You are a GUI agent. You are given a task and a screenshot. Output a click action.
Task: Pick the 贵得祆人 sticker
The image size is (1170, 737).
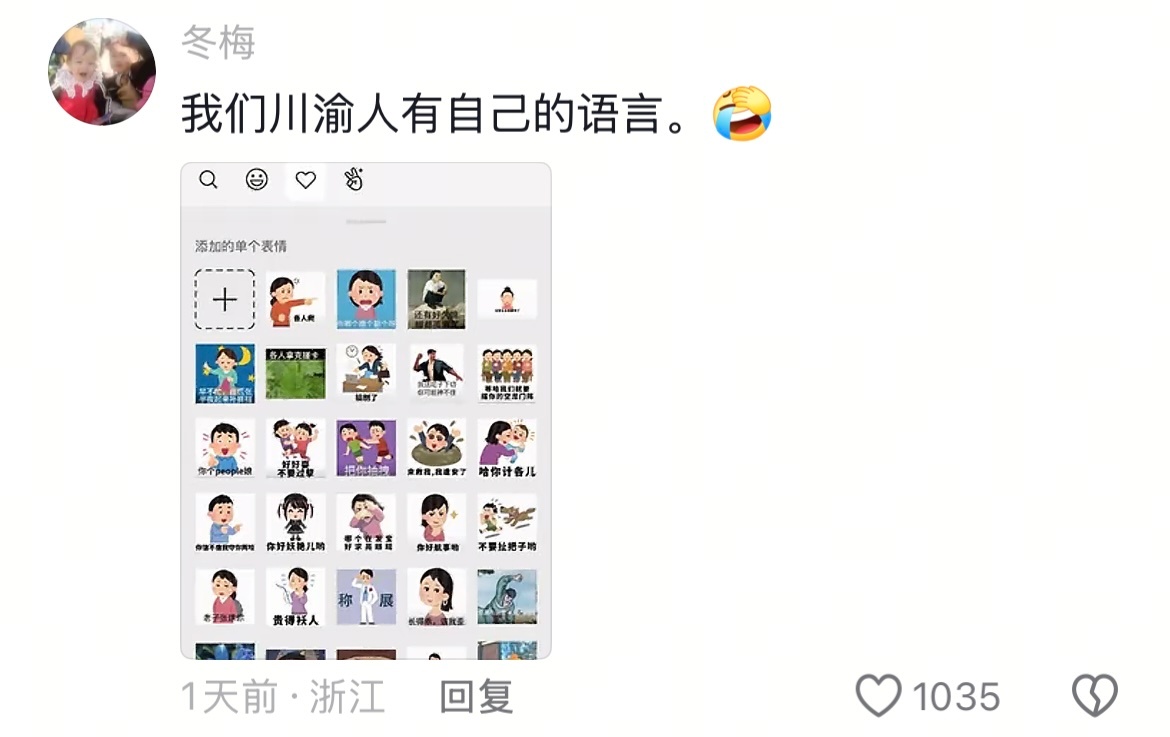(x=295, y=598)
